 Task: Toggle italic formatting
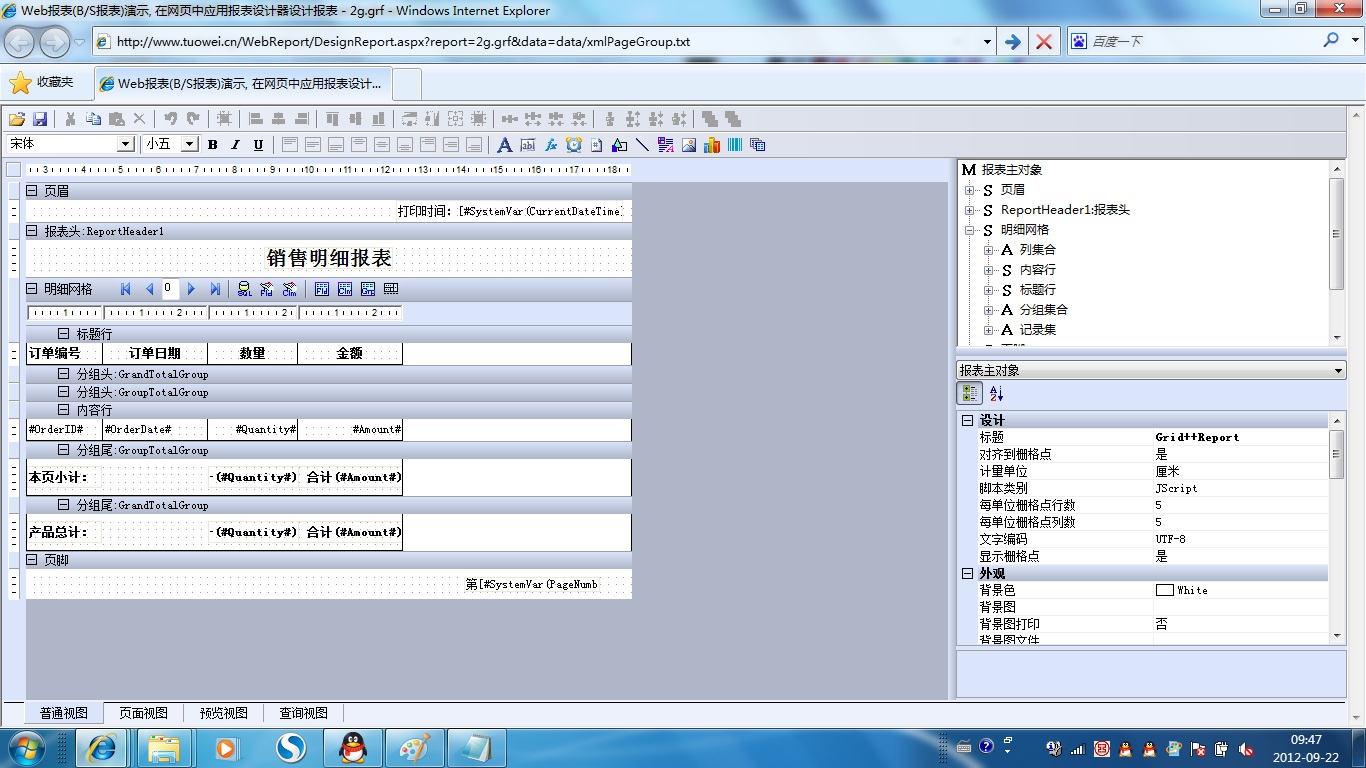click(236, 145)
